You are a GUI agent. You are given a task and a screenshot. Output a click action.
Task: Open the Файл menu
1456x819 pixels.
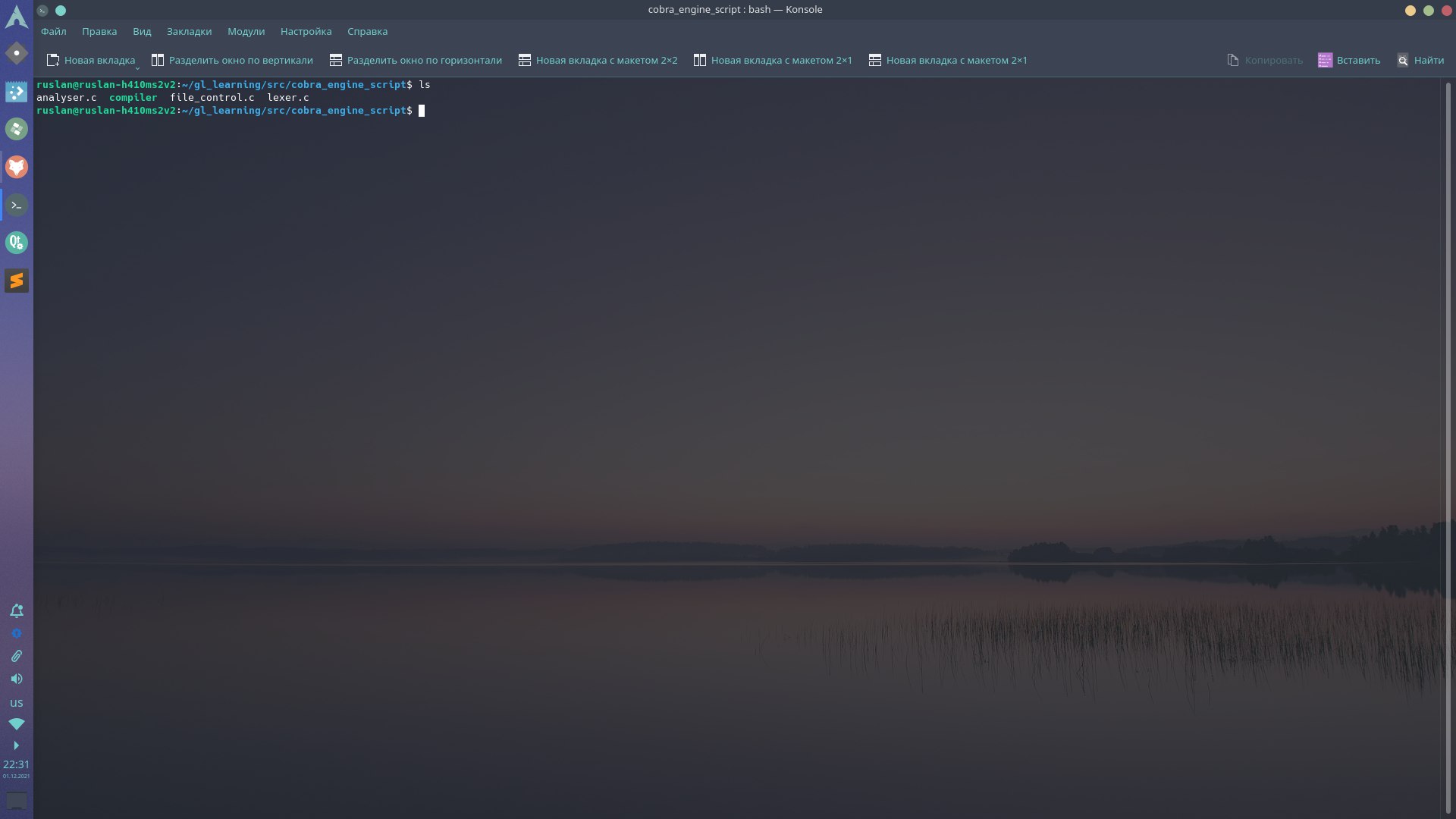(54, 32)
